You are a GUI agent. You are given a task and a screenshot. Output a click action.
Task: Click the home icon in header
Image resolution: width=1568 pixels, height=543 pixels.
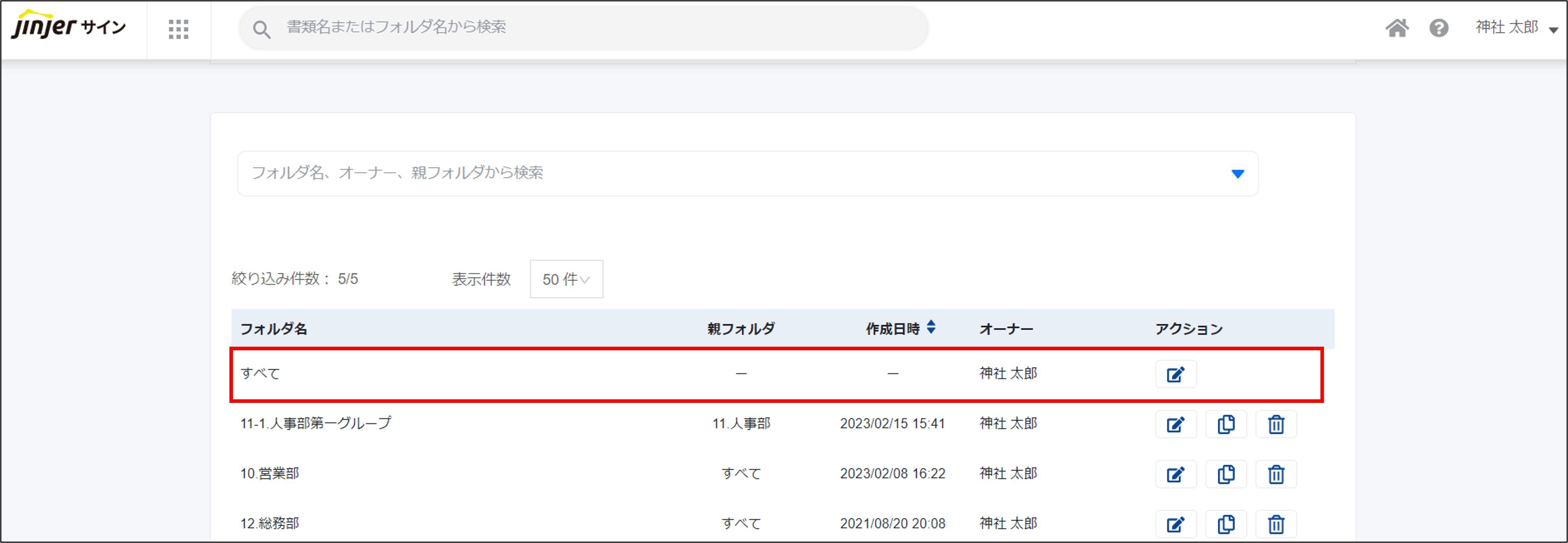click(1397, 28)
